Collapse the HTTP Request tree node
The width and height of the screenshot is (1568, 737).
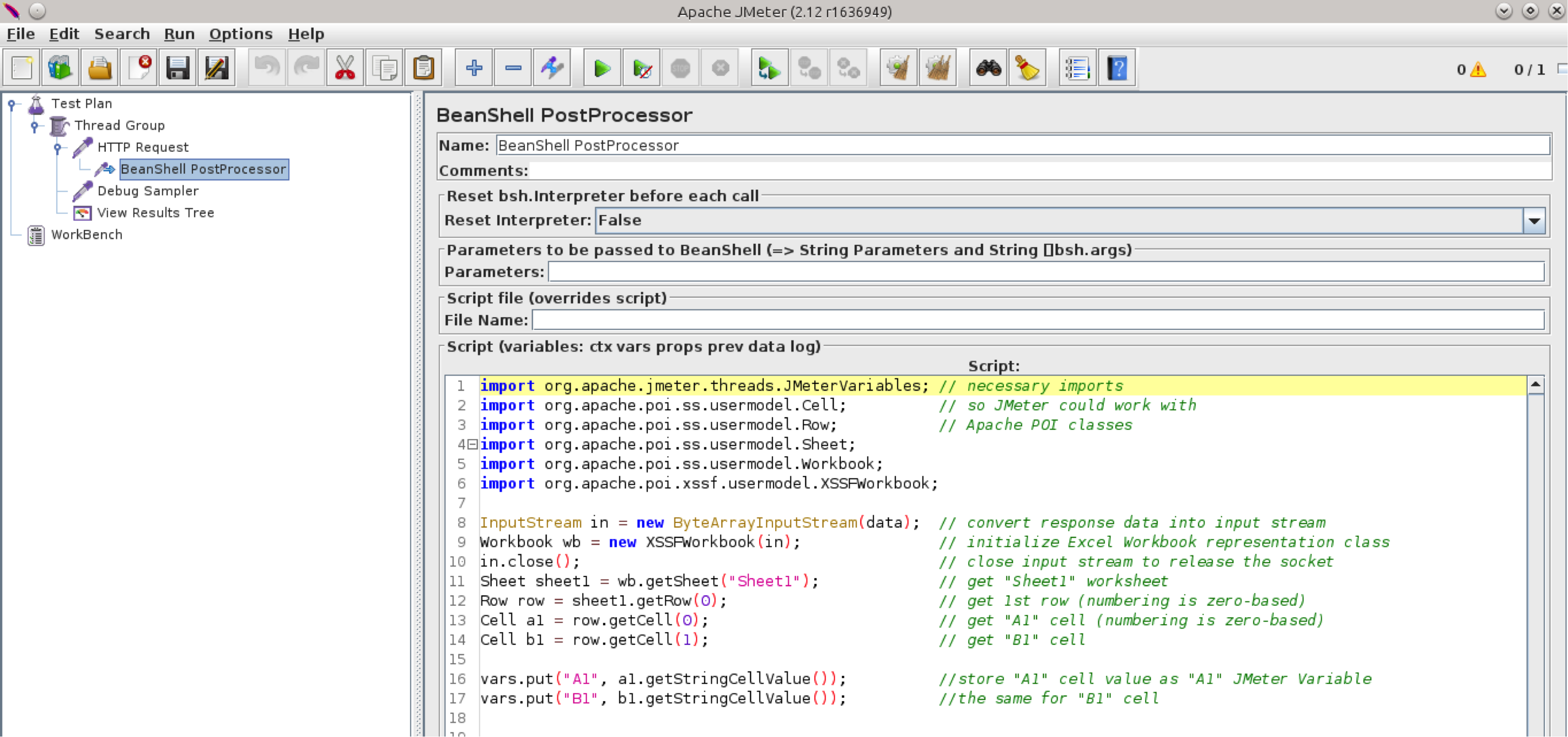coord(57,148)
